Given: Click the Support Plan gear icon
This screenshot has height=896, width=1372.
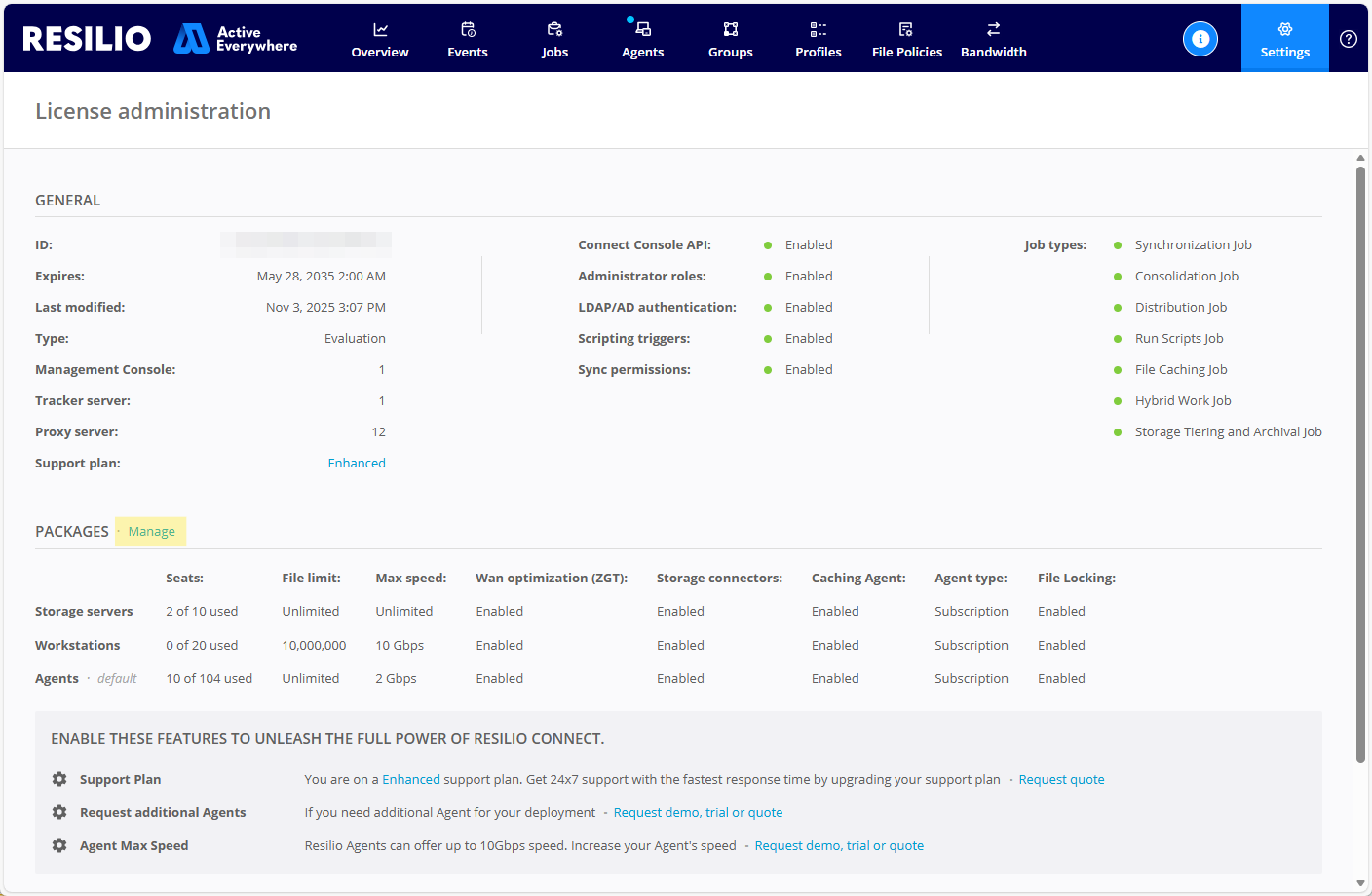Looking at the screenshot, I should click(x=59, y=780).
